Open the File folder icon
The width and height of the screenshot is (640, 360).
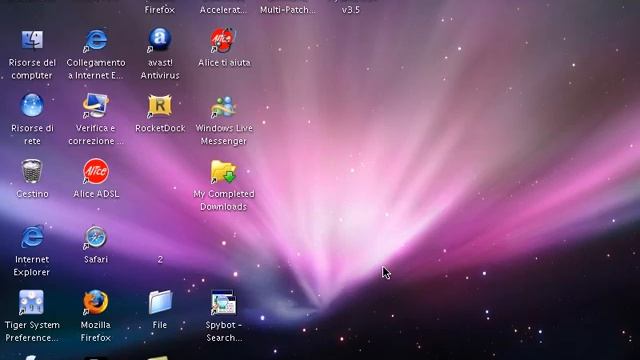click(x=160, y=302)
